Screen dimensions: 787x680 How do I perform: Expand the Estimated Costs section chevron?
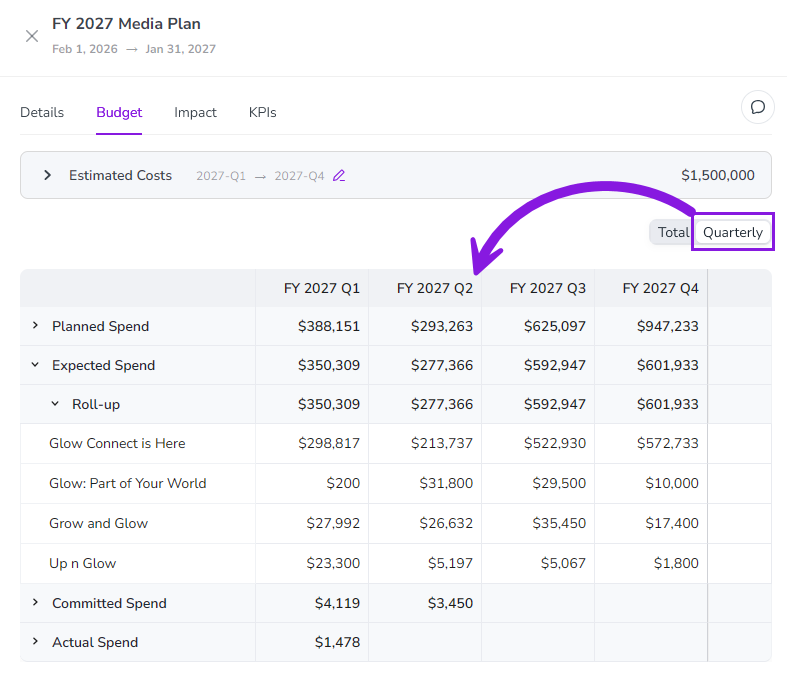tap(48, 175)
